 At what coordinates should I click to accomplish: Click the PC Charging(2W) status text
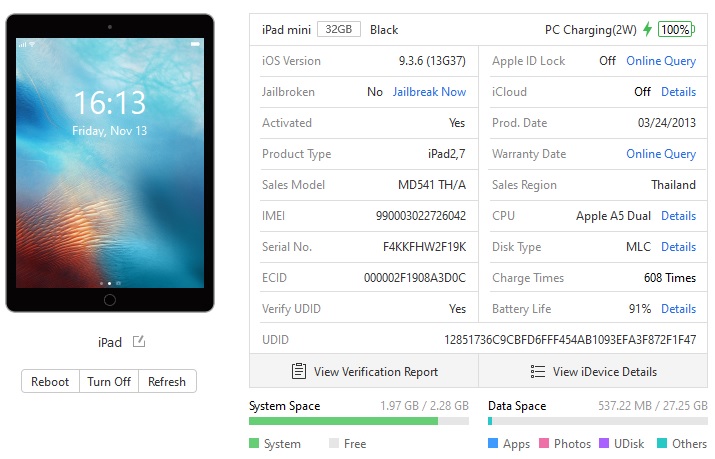pos(591,30)
